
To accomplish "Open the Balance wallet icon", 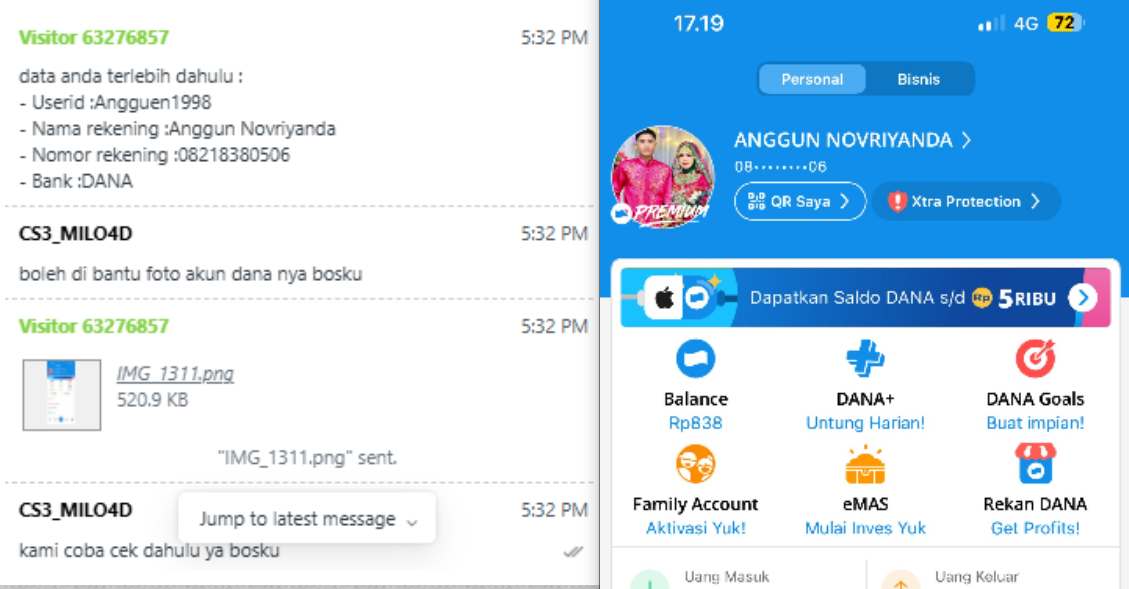I will coord(696,359).
